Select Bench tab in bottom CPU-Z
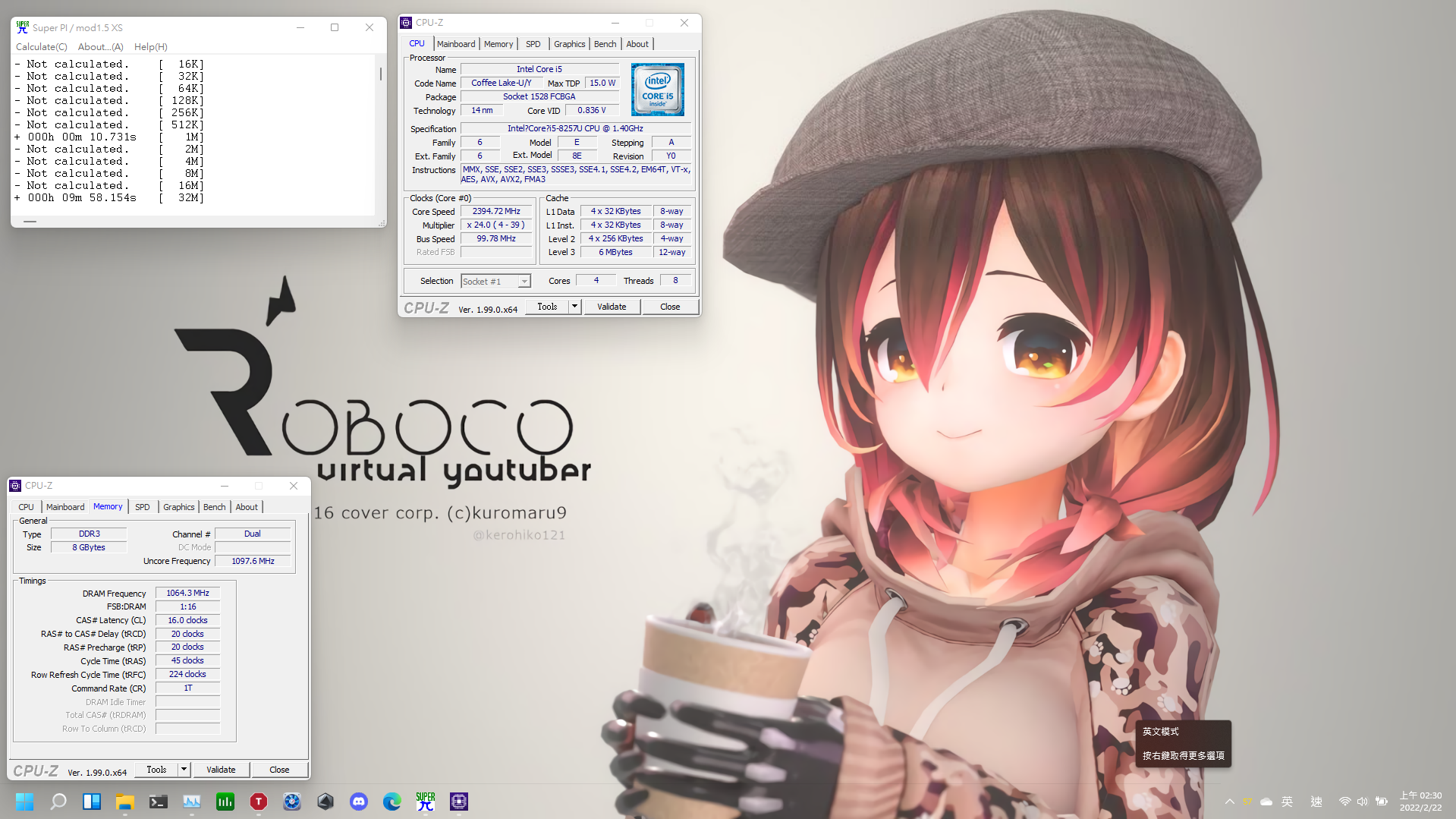 tap(214, 507)
